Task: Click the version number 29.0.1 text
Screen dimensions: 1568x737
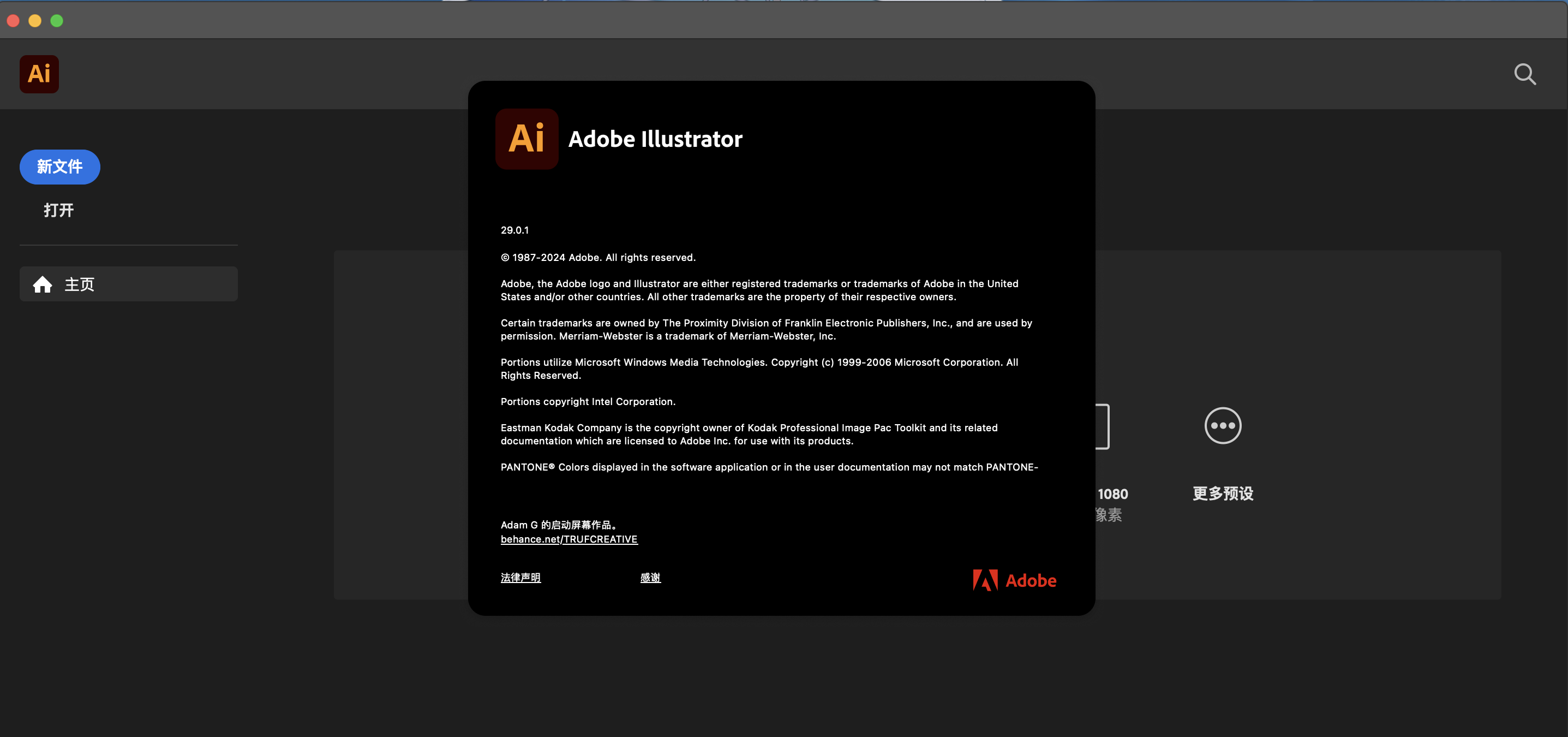Action: point(514,230)
